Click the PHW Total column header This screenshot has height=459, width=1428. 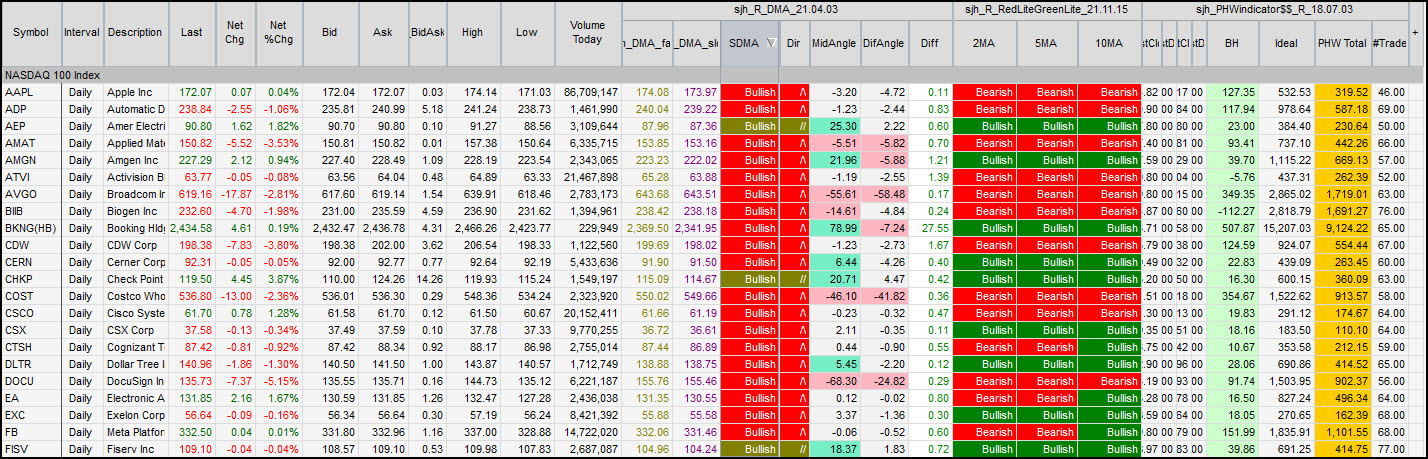click(1343, 44)
